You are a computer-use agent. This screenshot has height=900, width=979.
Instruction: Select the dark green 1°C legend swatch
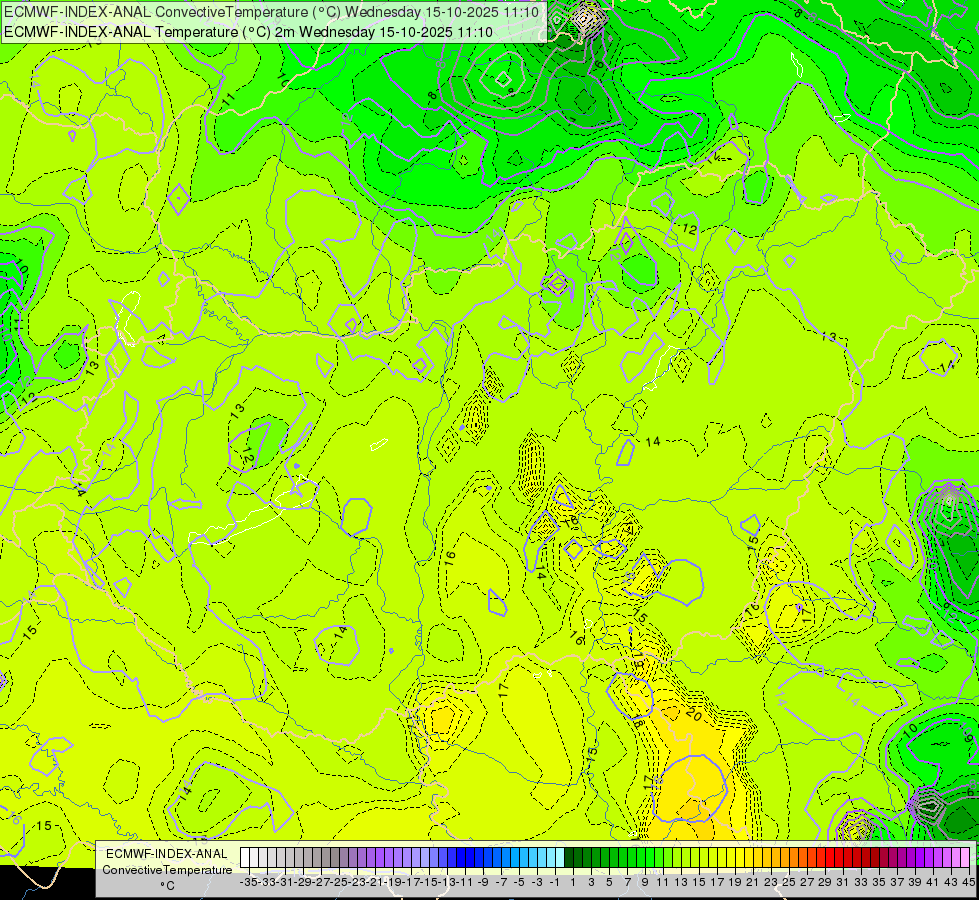(568, 857)
